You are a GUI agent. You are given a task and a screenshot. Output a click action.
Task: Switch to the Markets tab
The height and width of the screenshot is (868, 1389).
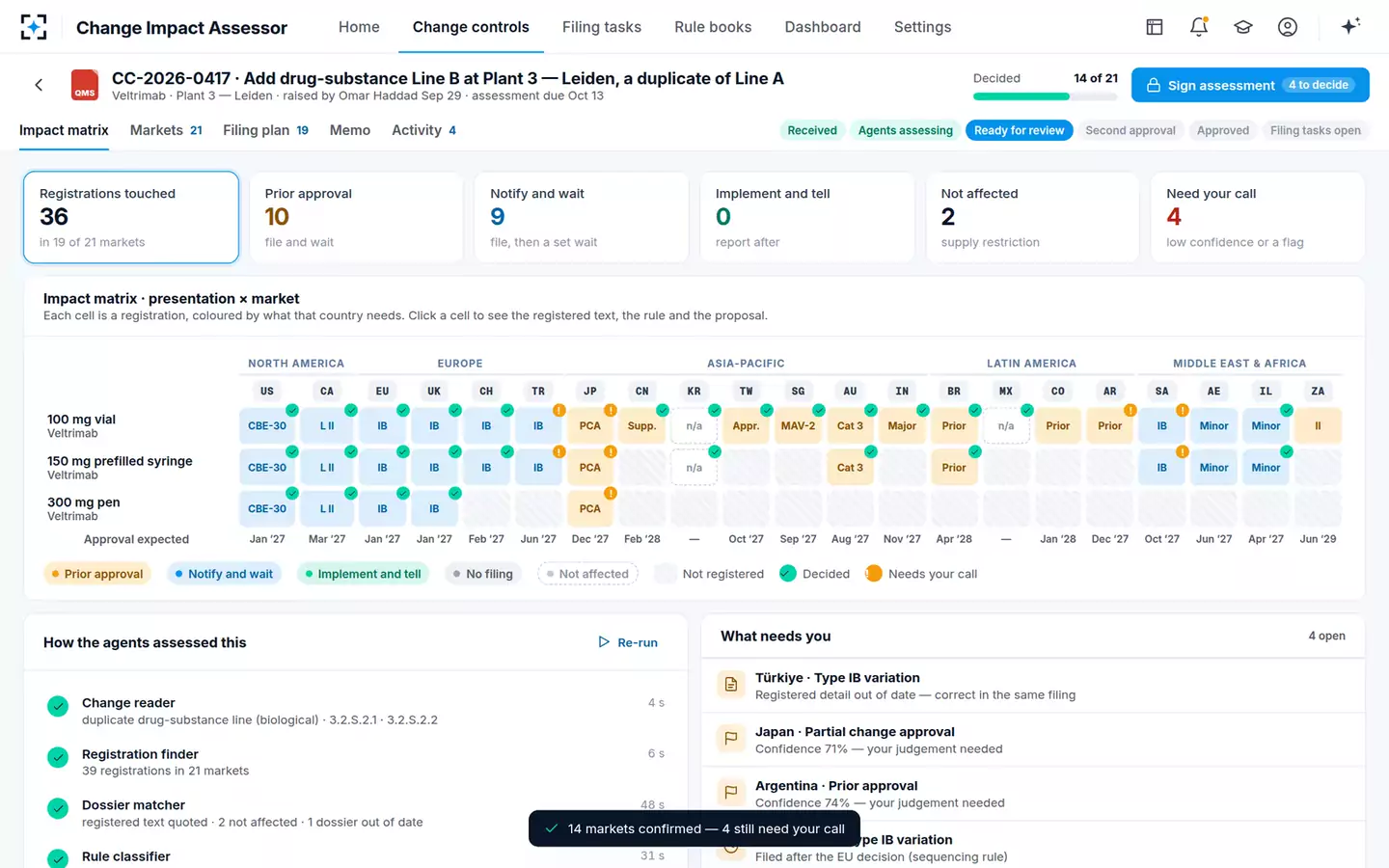point(166,130)
